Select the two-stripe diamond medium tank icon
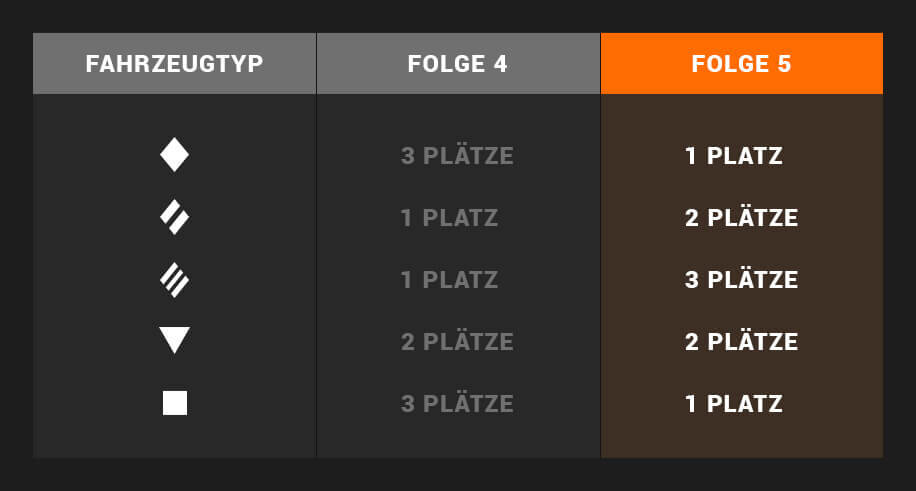The image size is (916, 491). [x=175, y=217]
